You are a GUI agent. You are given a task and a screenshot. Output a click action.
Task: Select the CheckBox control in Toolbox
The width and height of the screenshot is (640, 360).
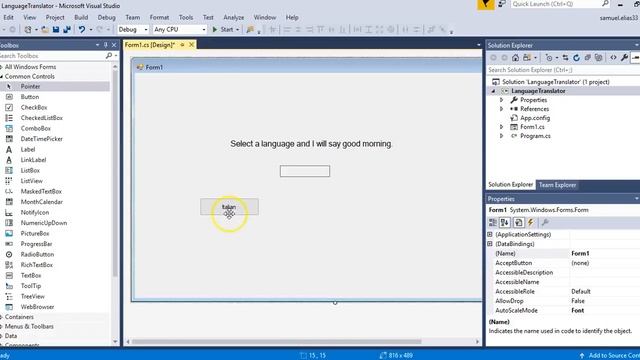[34, 107]
